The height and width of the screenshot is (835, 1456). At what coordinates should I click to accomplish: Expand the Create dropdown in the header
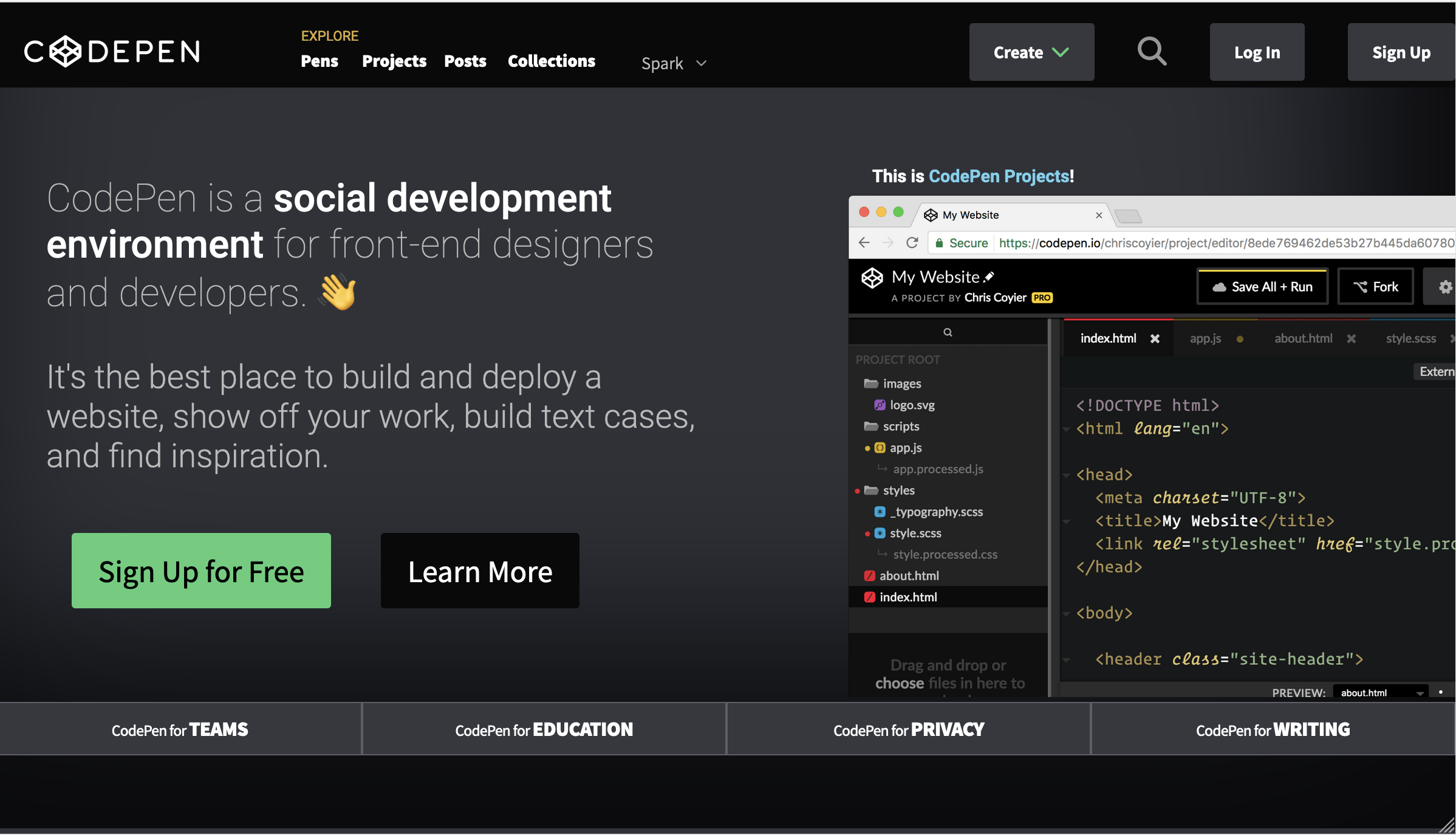(x=1031, y=52)
